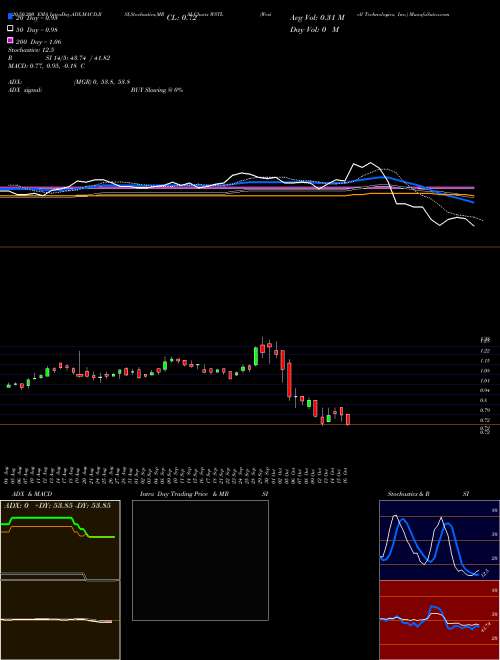
Task: Open the ADX & MACD indicator chart panel
Action: click(60, 580)
